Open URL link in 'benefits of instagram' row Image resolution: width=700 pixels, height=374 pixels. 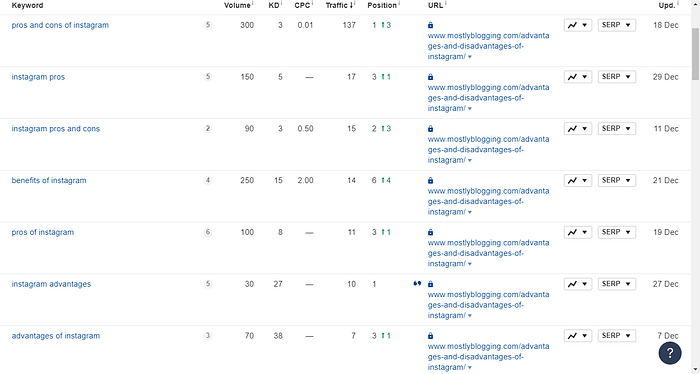click(x=488, y=201)
